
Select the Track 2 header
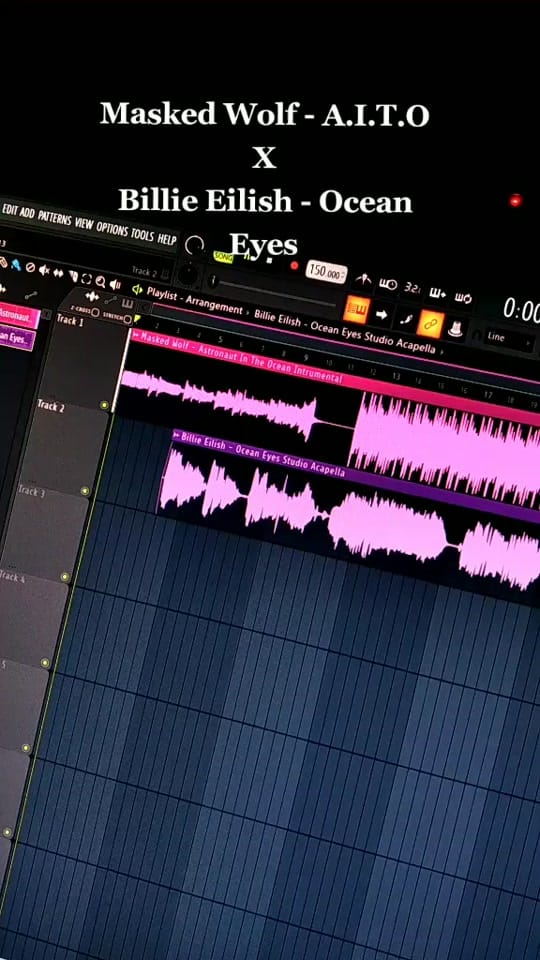[x=64, y=449]
